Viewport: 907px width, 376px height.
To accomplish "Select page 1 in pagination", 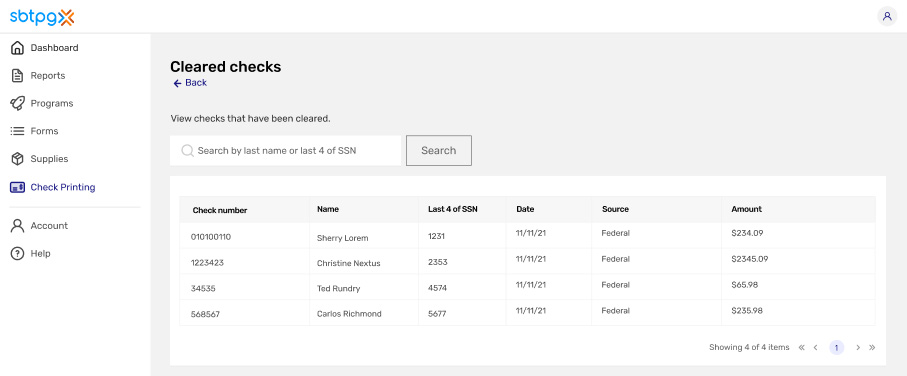I will pyautogui.click(x=836, y=348).
